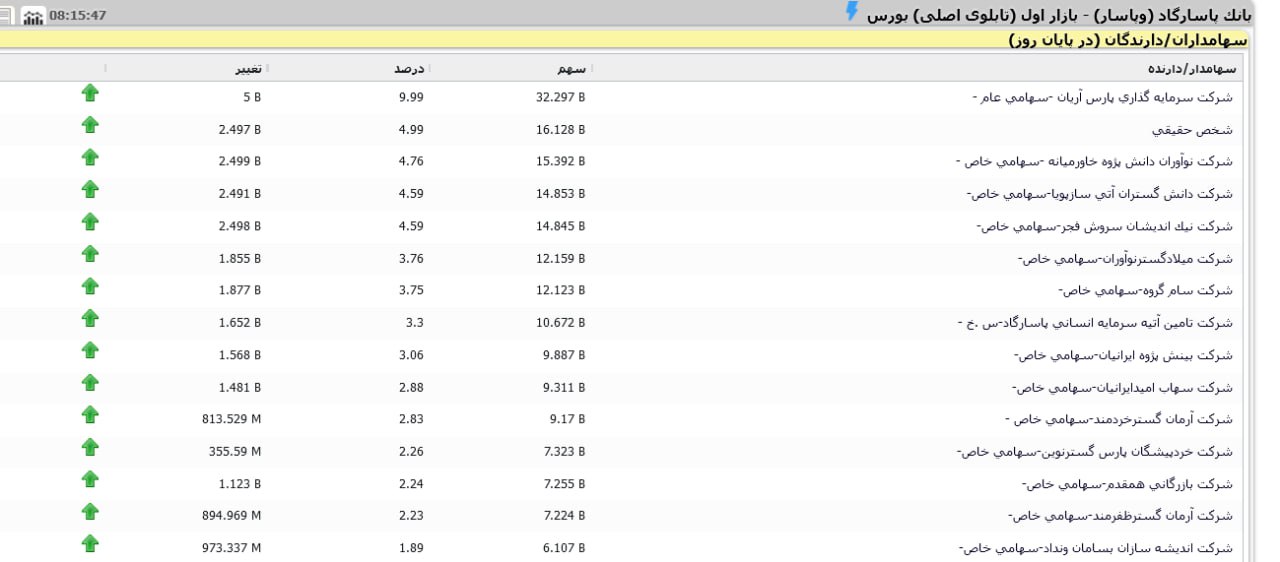Click the change value 1.652 B
Image resolution: width=1280 pixels, height=562 pixels.
[x=240, y=323]
